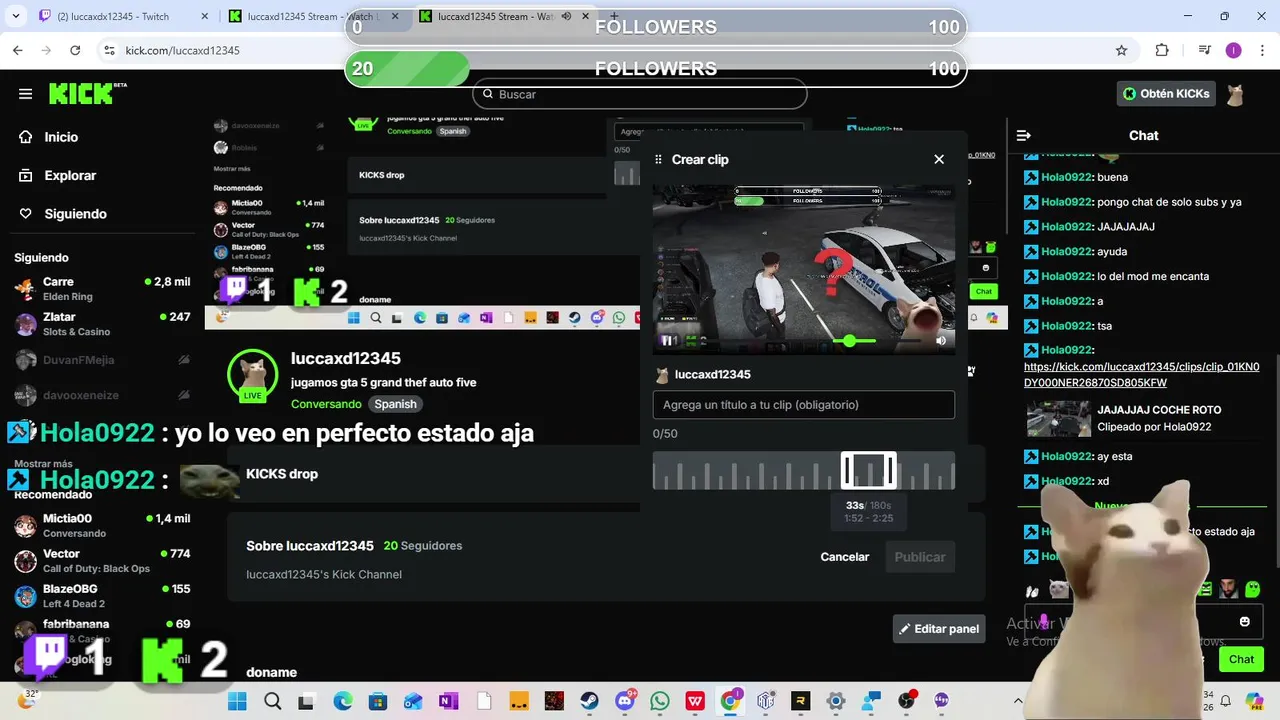1280x720 pixels.
Task: Open Microsoft Edge from taskbar
Action: [342, 701]
